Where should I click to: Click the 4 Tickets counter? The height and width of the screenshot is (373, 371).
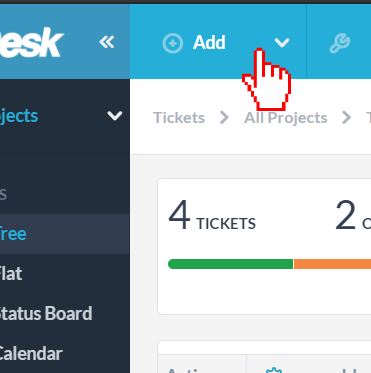(x=212, y=216)
